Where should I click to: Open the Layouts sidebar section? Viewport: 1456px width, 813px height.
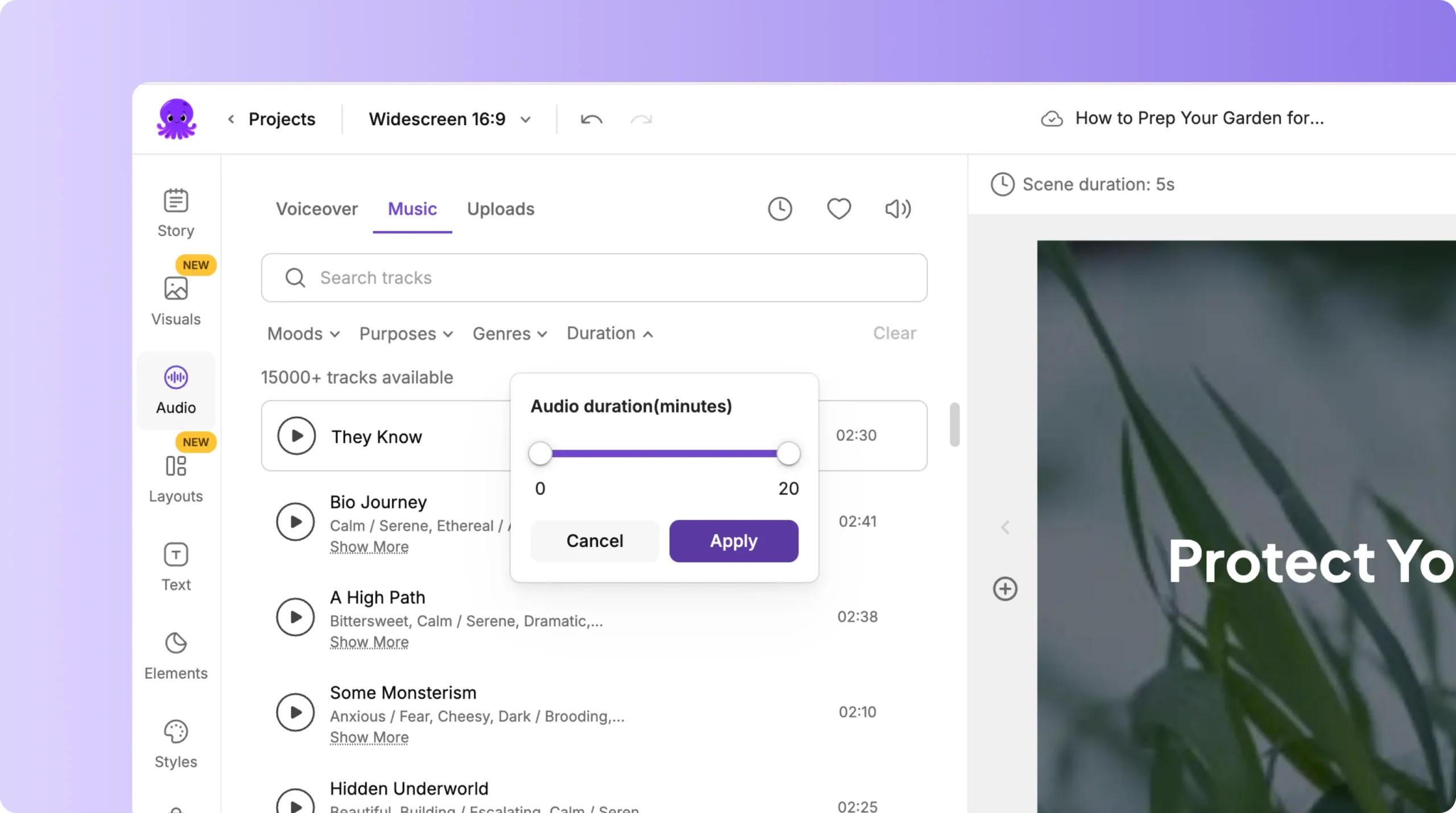[x=176, y=478]
